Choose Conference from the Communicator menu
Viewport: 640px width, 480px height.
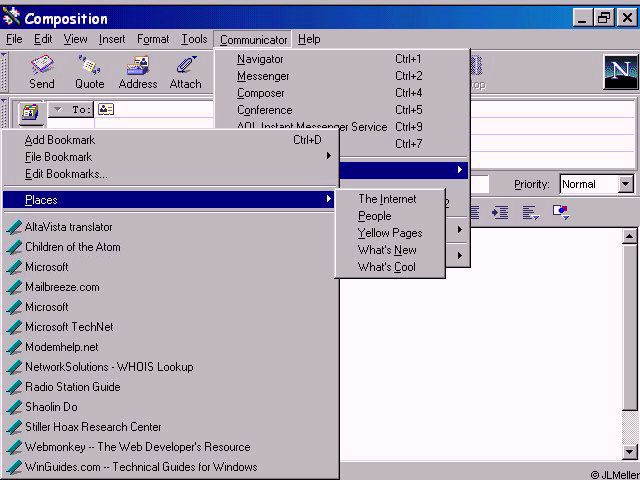coord(342,110)
